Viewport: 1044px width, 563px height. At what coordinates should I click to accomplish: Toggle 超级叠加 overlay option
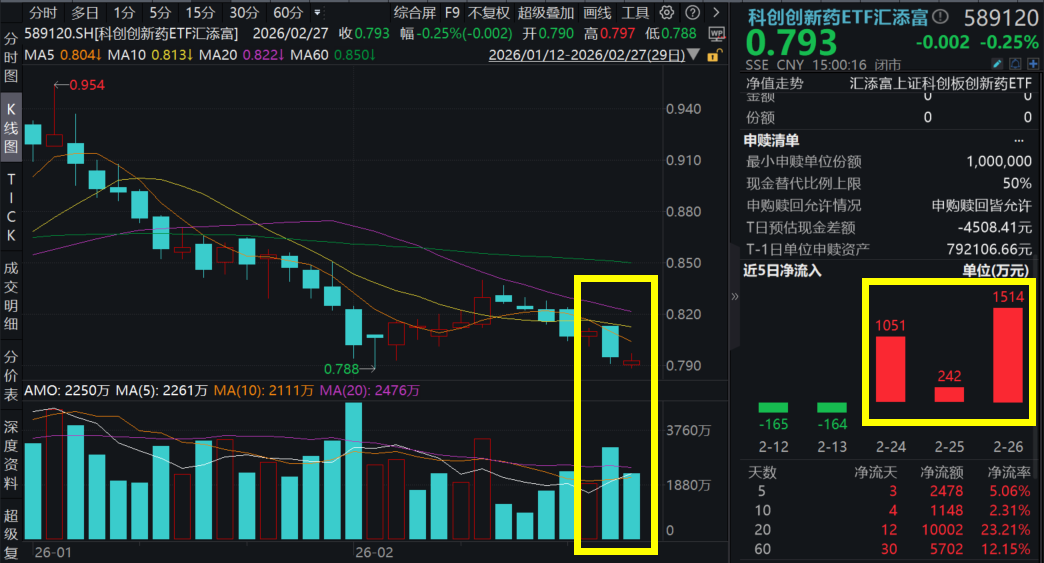coord(546,13)
